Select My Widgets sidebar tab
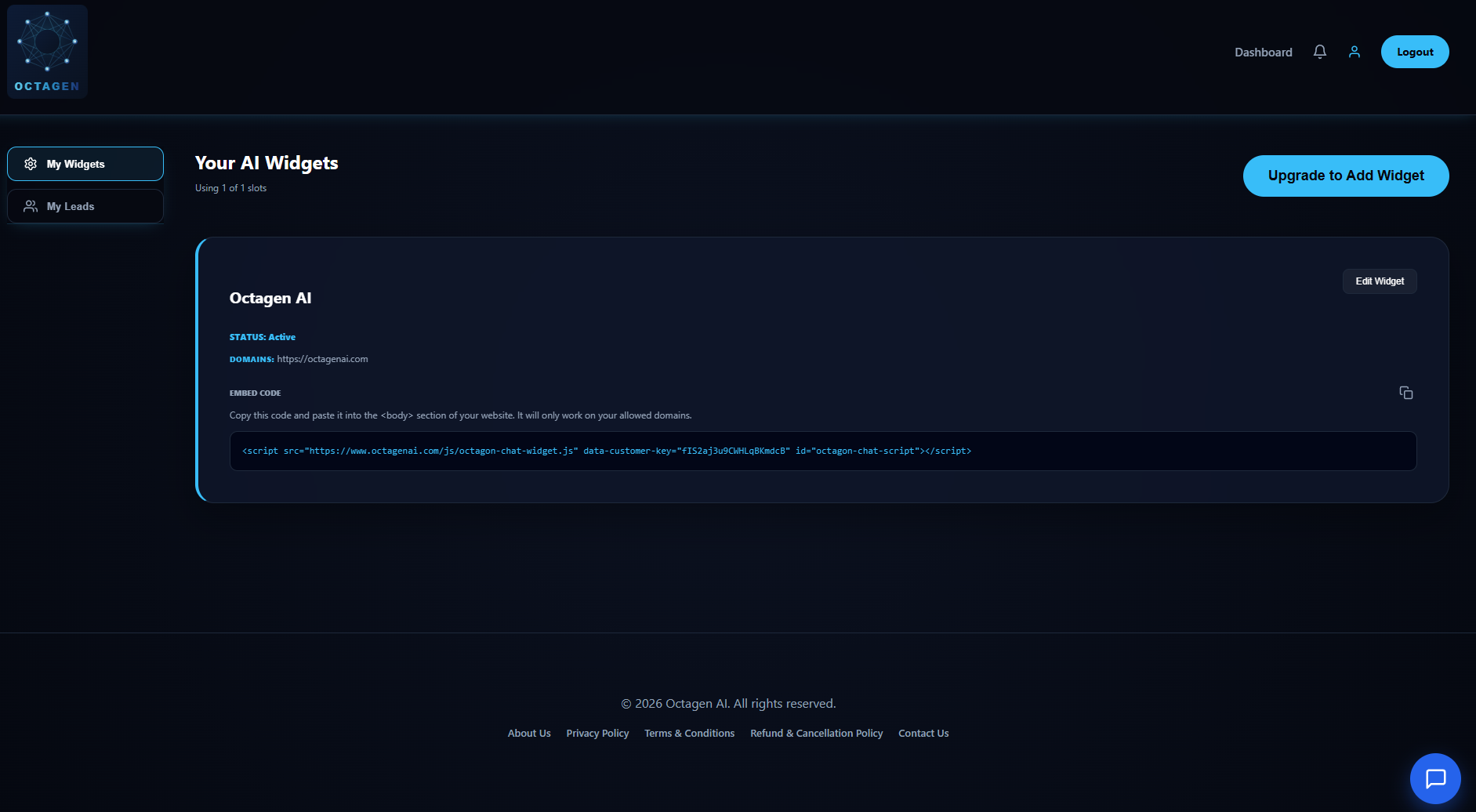Image resolution: width=1476 pixels, height=812 pixels. coord(85,164)
